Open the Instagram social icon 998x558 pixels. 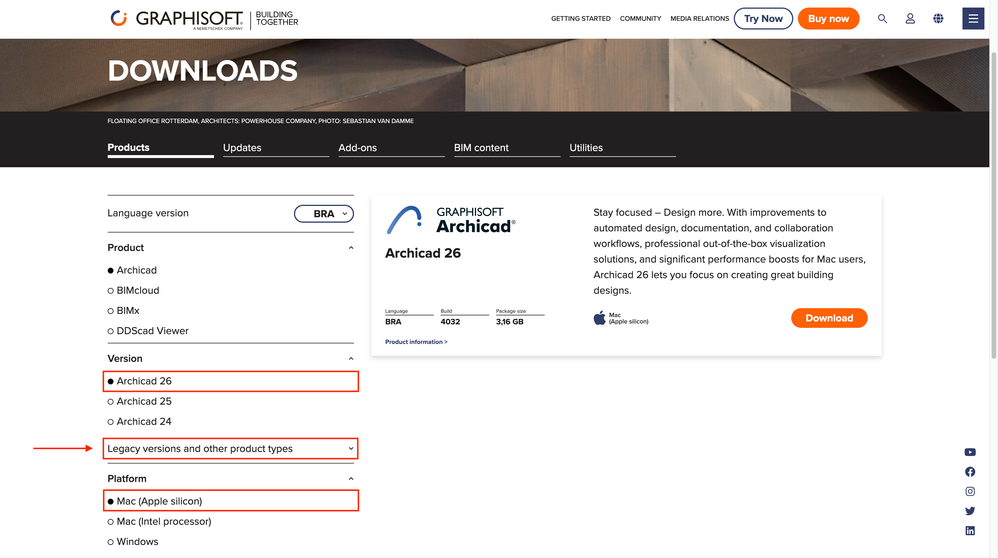(x=970, y=491)
